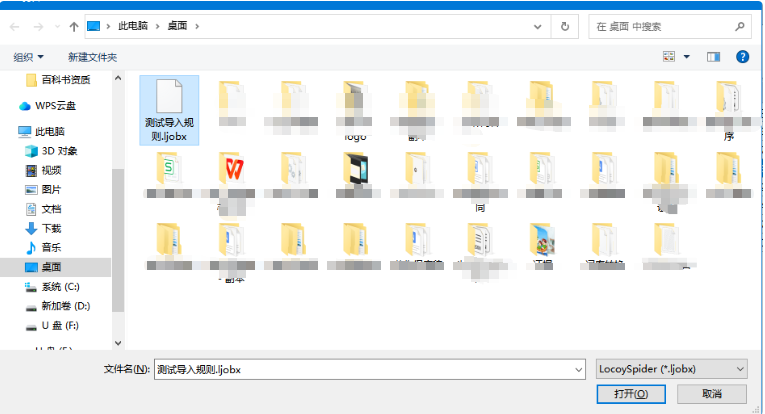Viewport: 765px width, 414px height.
Task: Open the view options dropdown arrow
Action: coord(686,57)
